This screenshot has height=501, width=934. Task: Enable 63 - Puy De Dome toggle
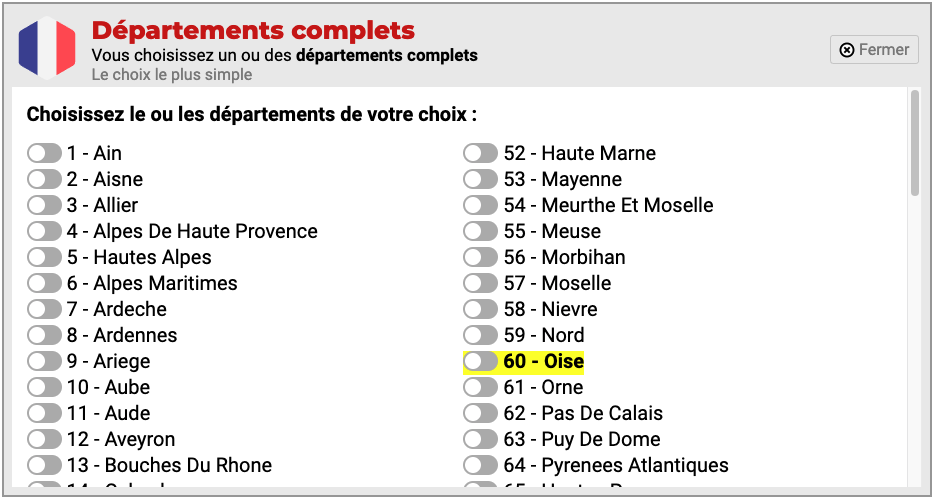[x=480, y=439]
